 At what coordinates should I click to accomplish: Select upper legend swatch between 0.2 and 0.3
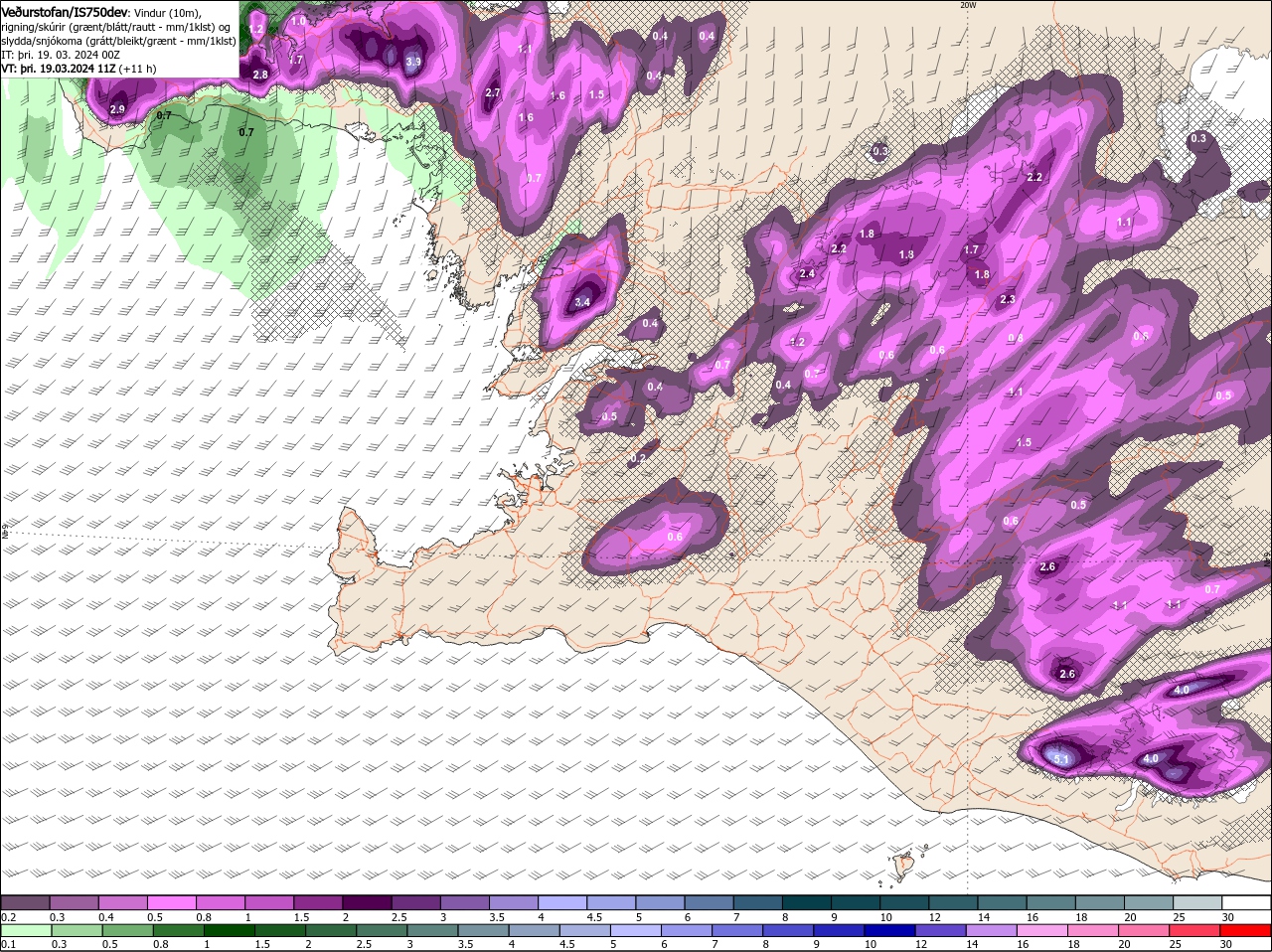[25, 902]
